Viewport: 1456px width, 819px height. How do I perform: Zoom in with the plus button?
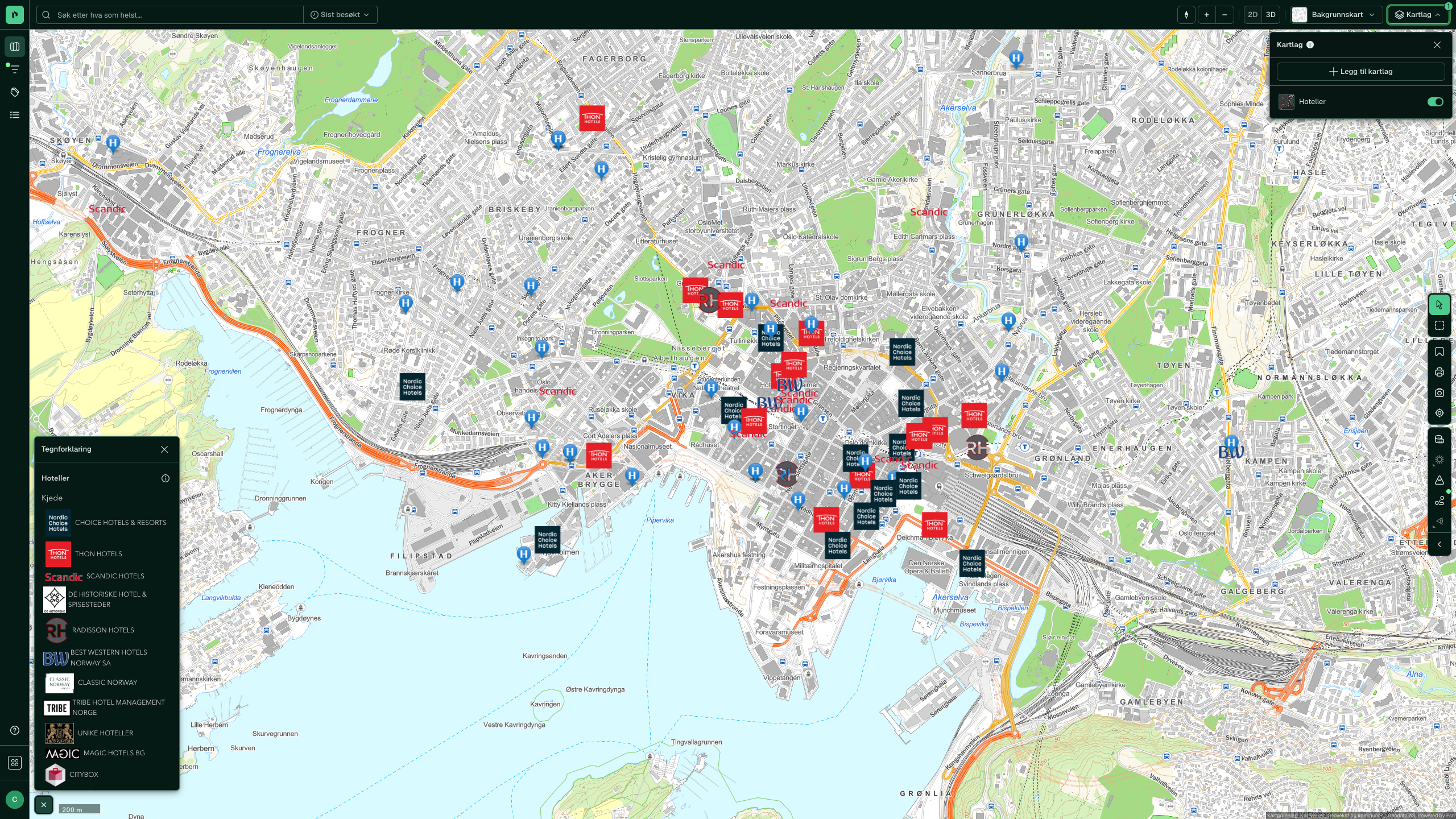tap(1206, 15)
